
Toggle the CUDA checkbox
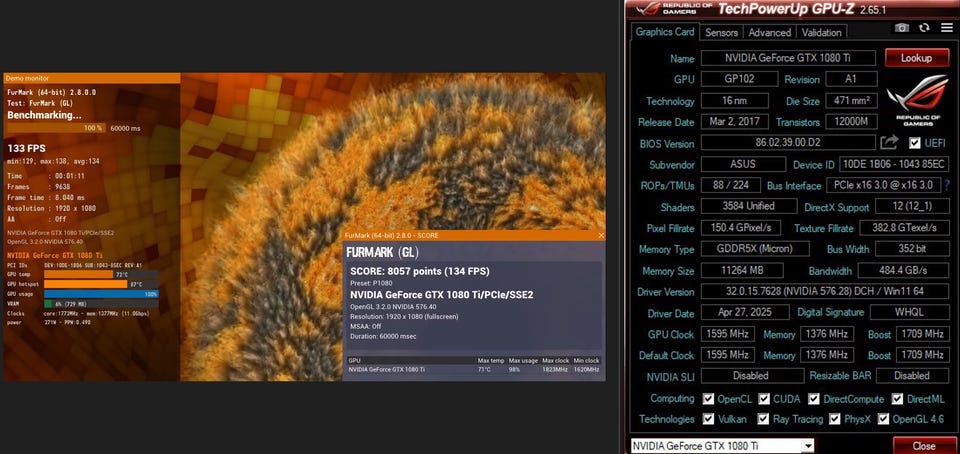click(x=764, y=399)
